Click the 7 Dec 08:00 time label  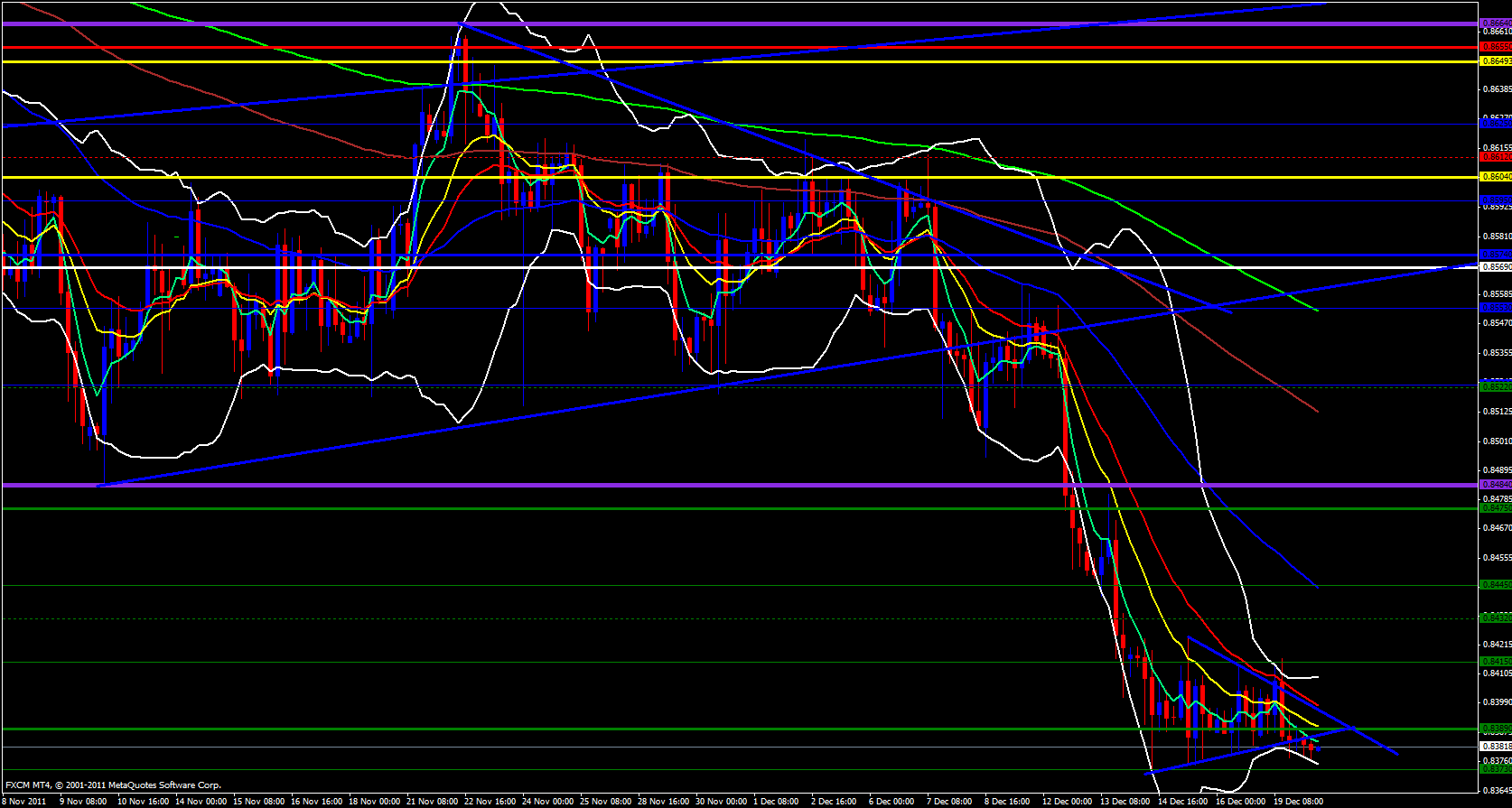948,801
